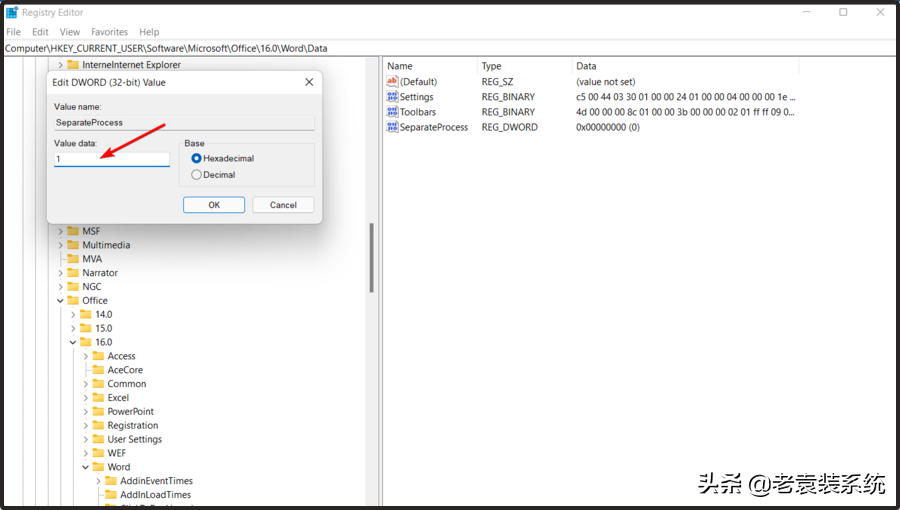
Task: Click the (Default) string value icon
Action: pyautogui.click(x=392, y=82)
